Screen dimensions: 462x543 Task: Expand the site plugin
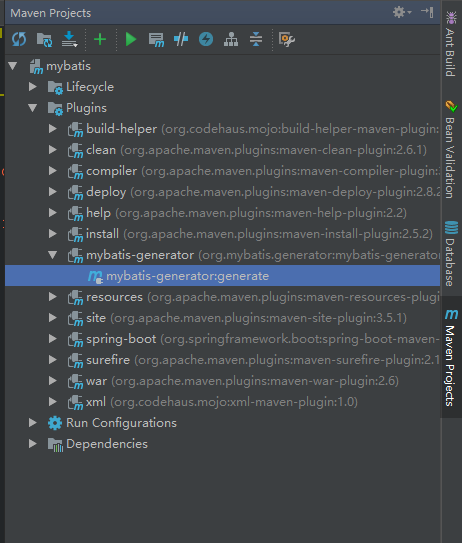(x=53, y=318)
